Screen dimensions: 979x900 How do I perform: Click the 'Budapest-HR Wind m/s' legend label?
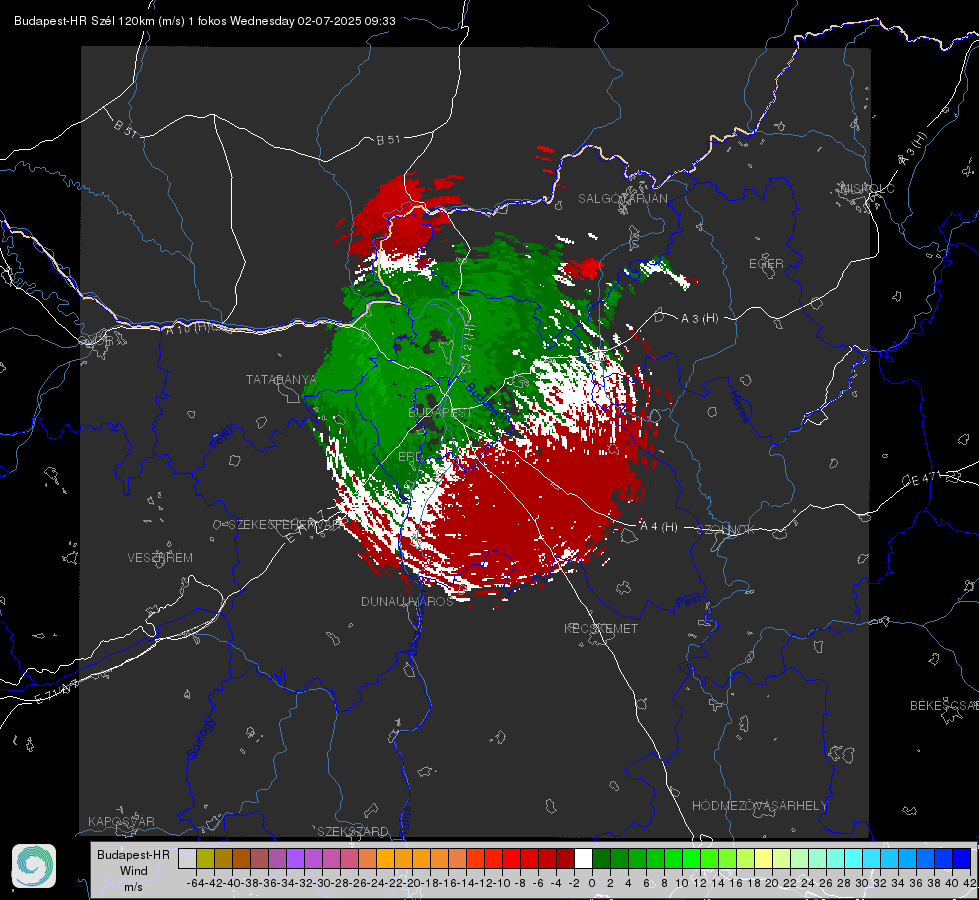point(134,870)
